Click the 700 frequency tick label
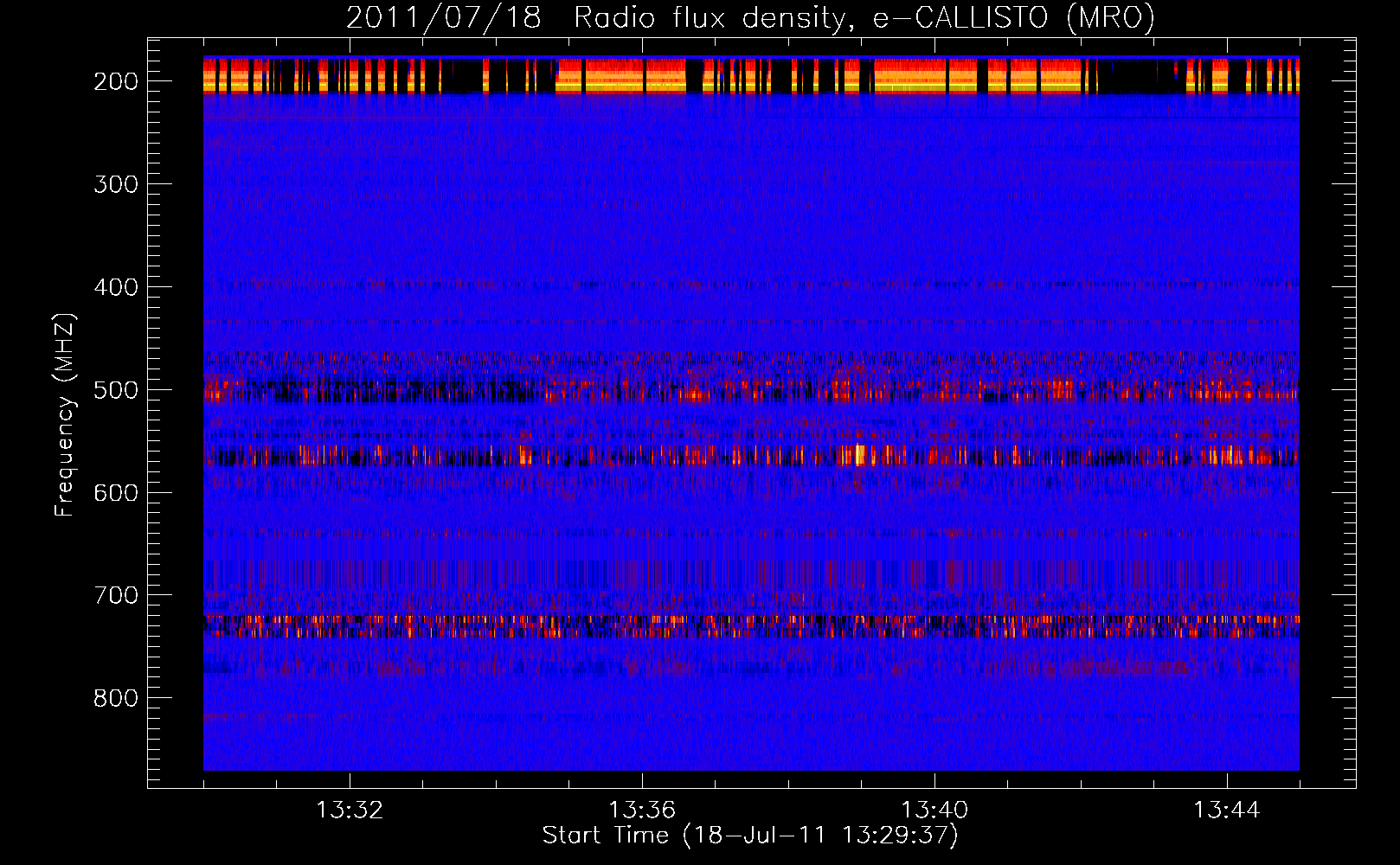Viewport: 1400px width, 865px height. pyautogui.click(x=116, y=596)
